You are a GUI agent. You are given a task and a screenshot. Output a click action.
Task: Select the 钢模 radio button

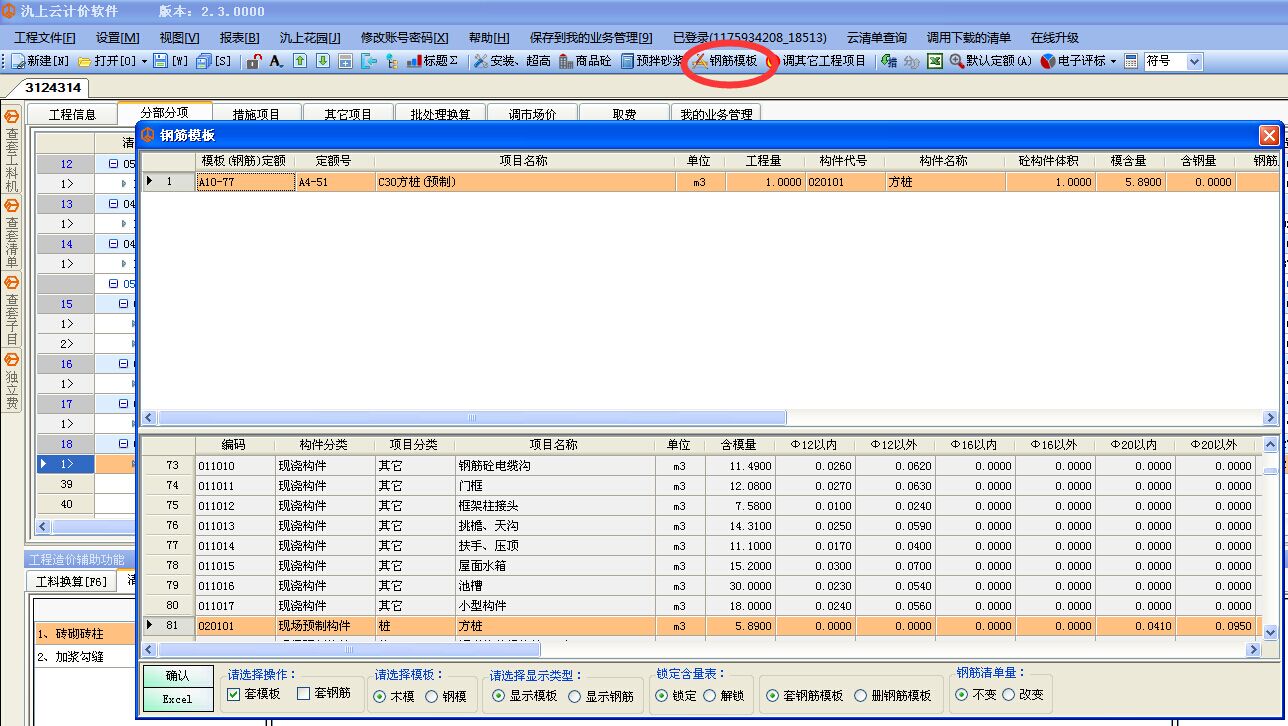[x=432, y=696]
